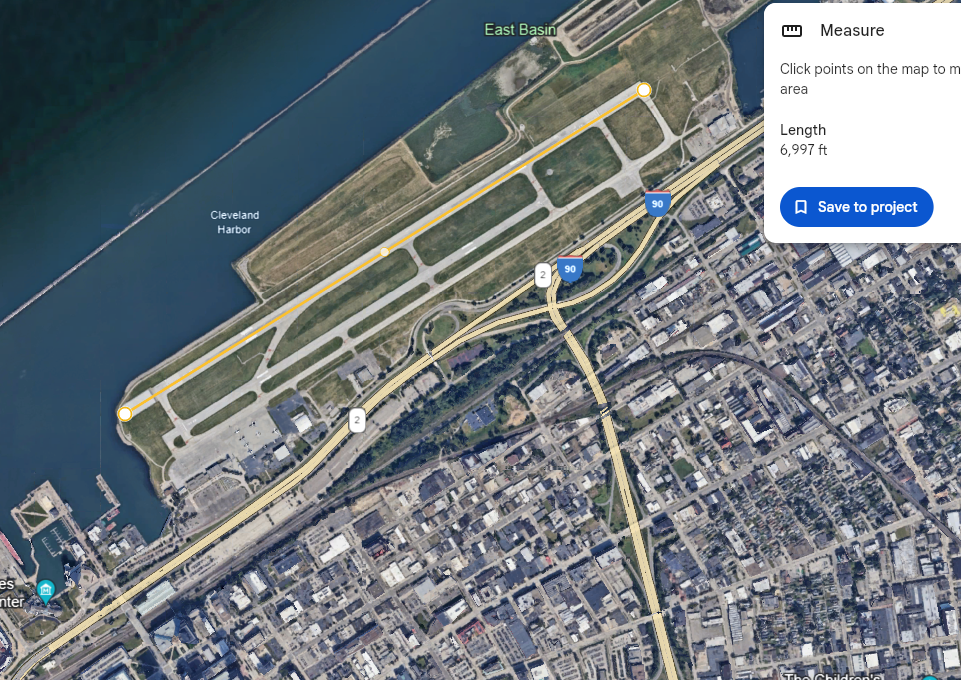
Task: Click the ruler icon beside Measure
Action: coord(792,31)
